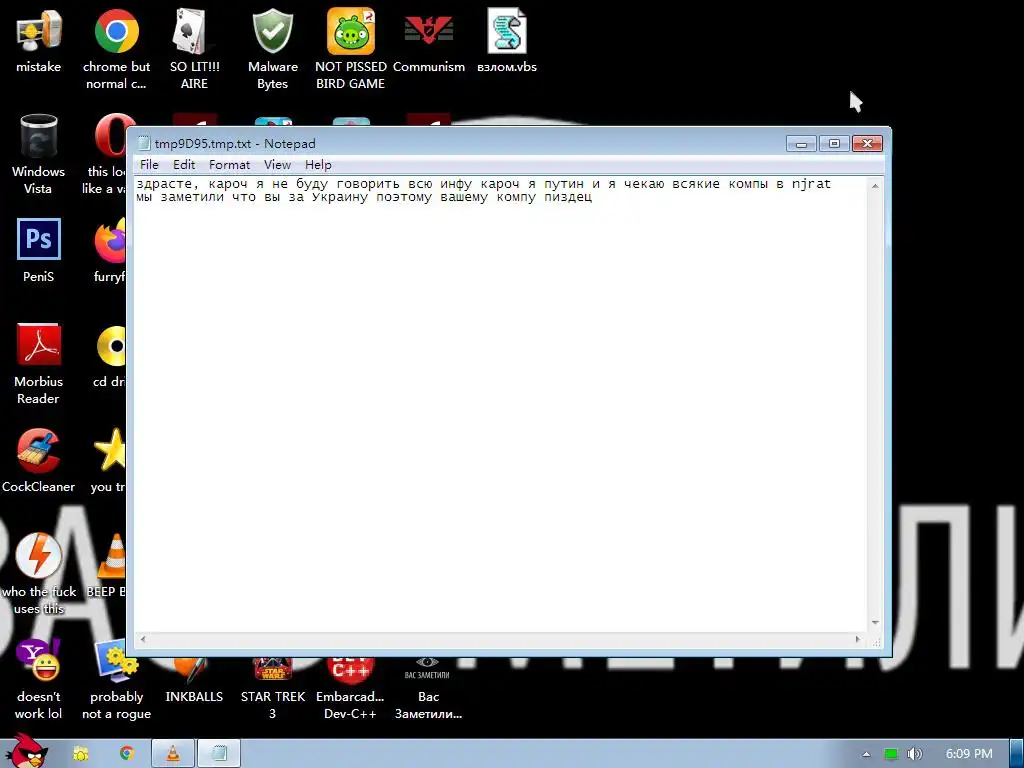The image size is (1024, 768).
Task: Open the Morbius Reader PDF icon
Action: coord(39,364)
